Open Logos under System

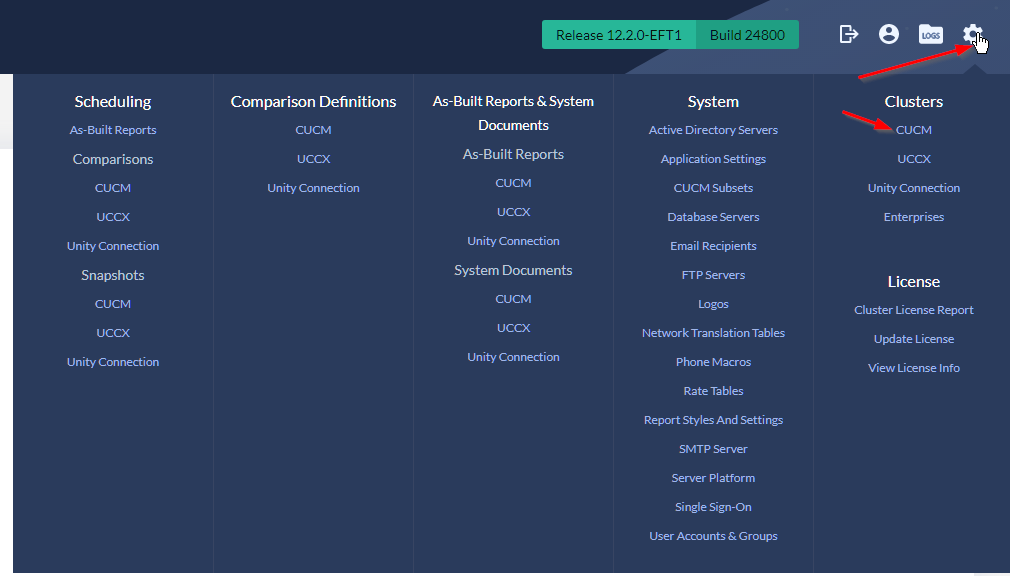[x=713, y=303]
